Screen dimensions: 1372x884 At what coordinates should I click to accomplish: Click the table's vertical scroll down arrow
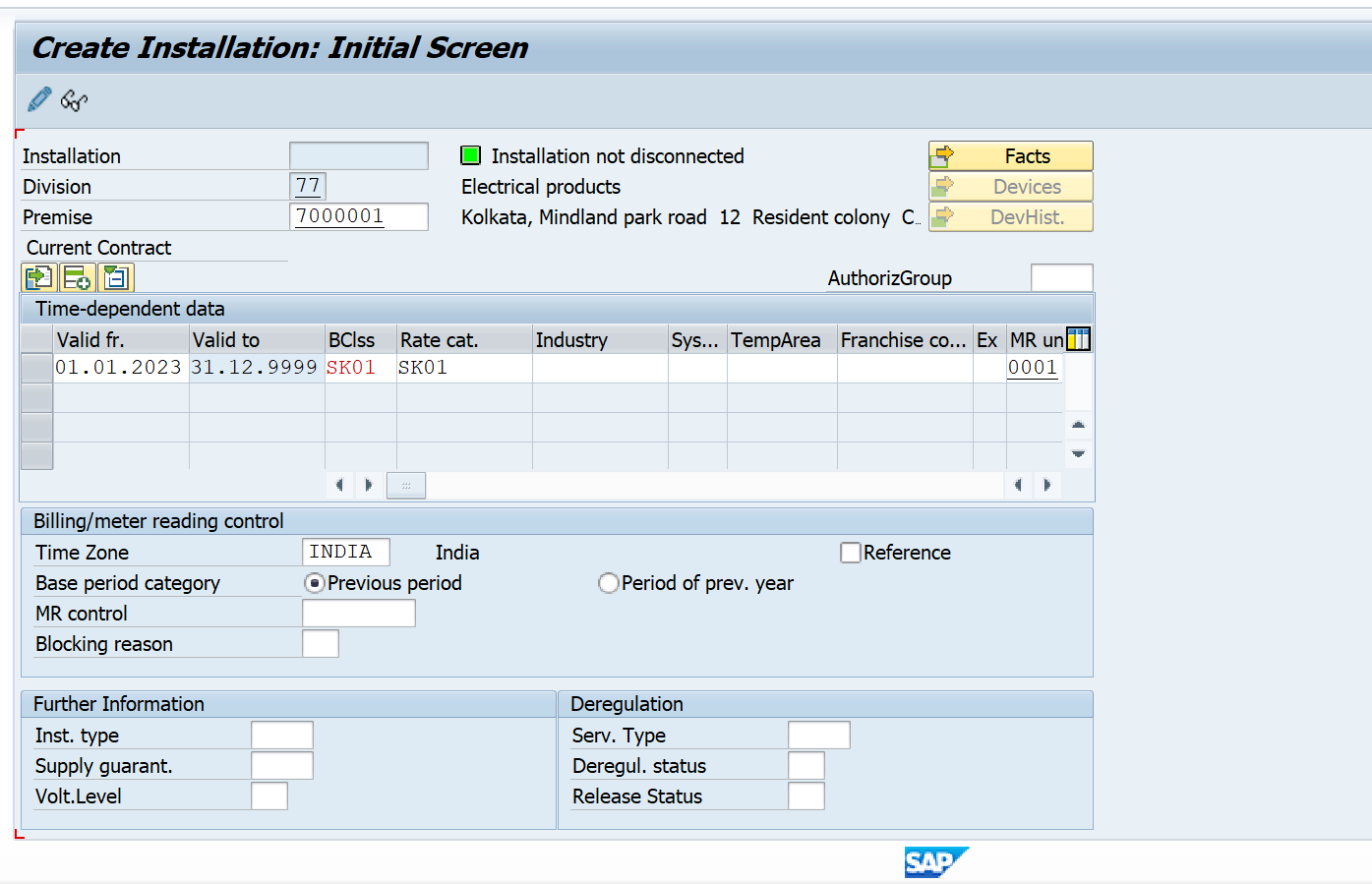(1079, 453)
